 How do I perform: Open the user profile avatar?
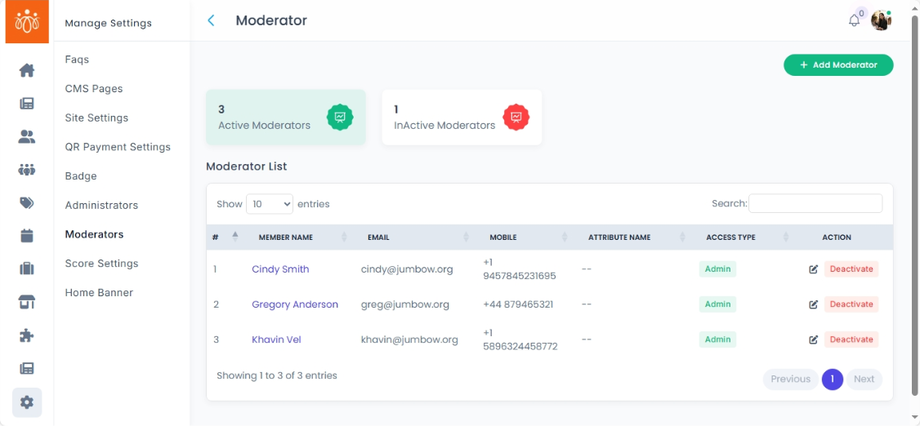pyautogui.click(x=881, y=20)
